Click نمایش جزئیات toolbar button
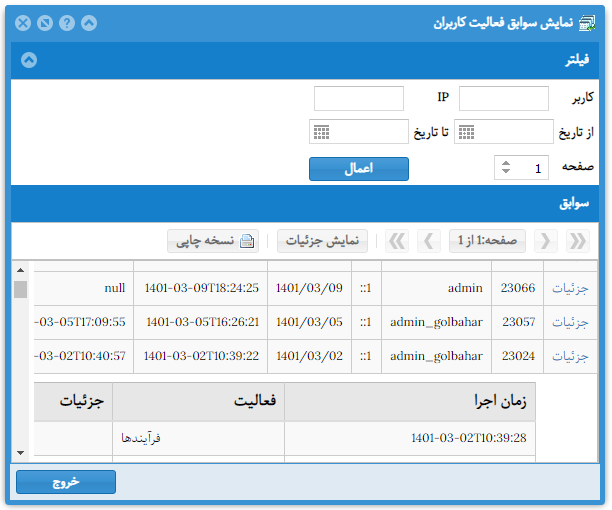The image size is (612, 510). pyautogui.click(x=322, y=241)
